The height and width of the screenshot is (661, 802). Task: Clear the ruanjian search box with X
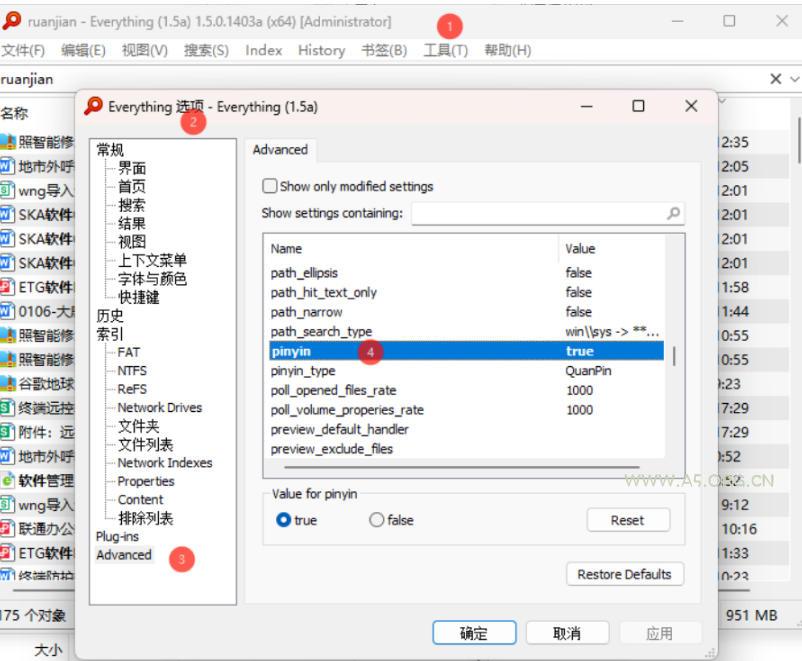[775, 79]
